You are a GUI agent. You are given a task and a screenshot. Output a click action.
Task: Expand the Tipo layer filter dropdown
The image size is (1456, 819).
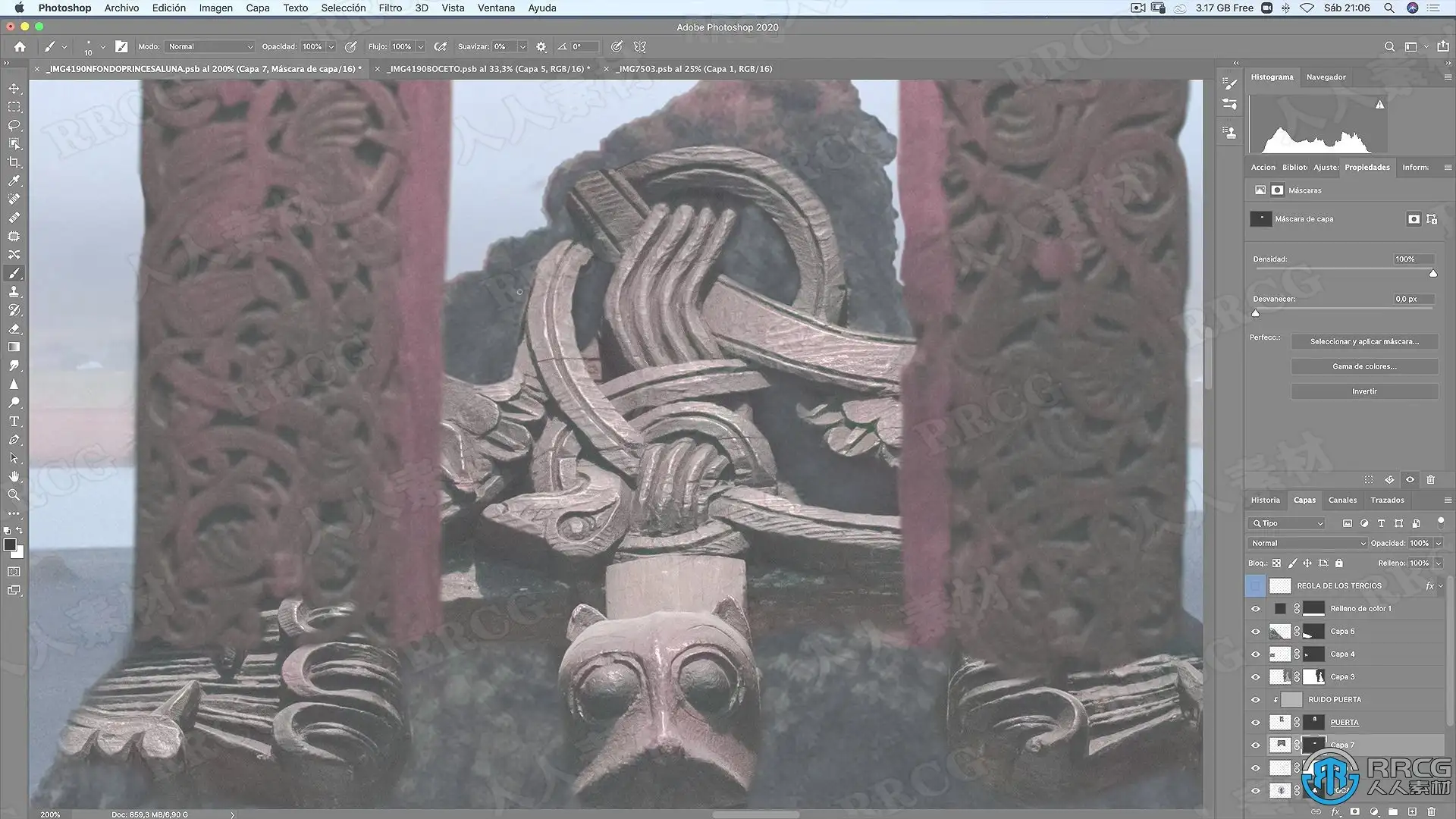tap(1287, 523)
